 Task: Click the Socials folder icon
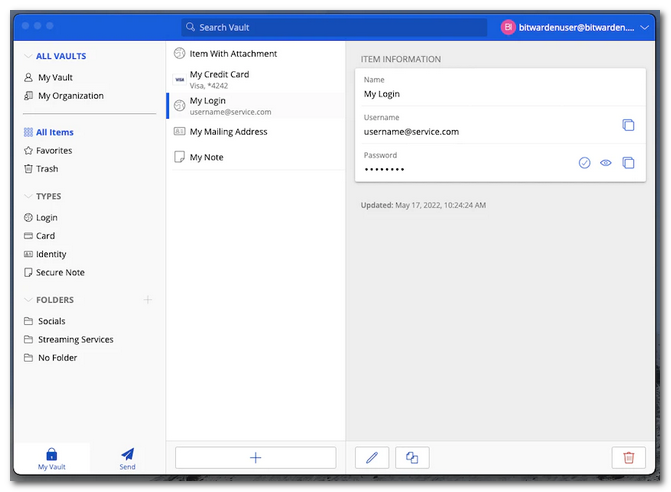tap(28, 321)
